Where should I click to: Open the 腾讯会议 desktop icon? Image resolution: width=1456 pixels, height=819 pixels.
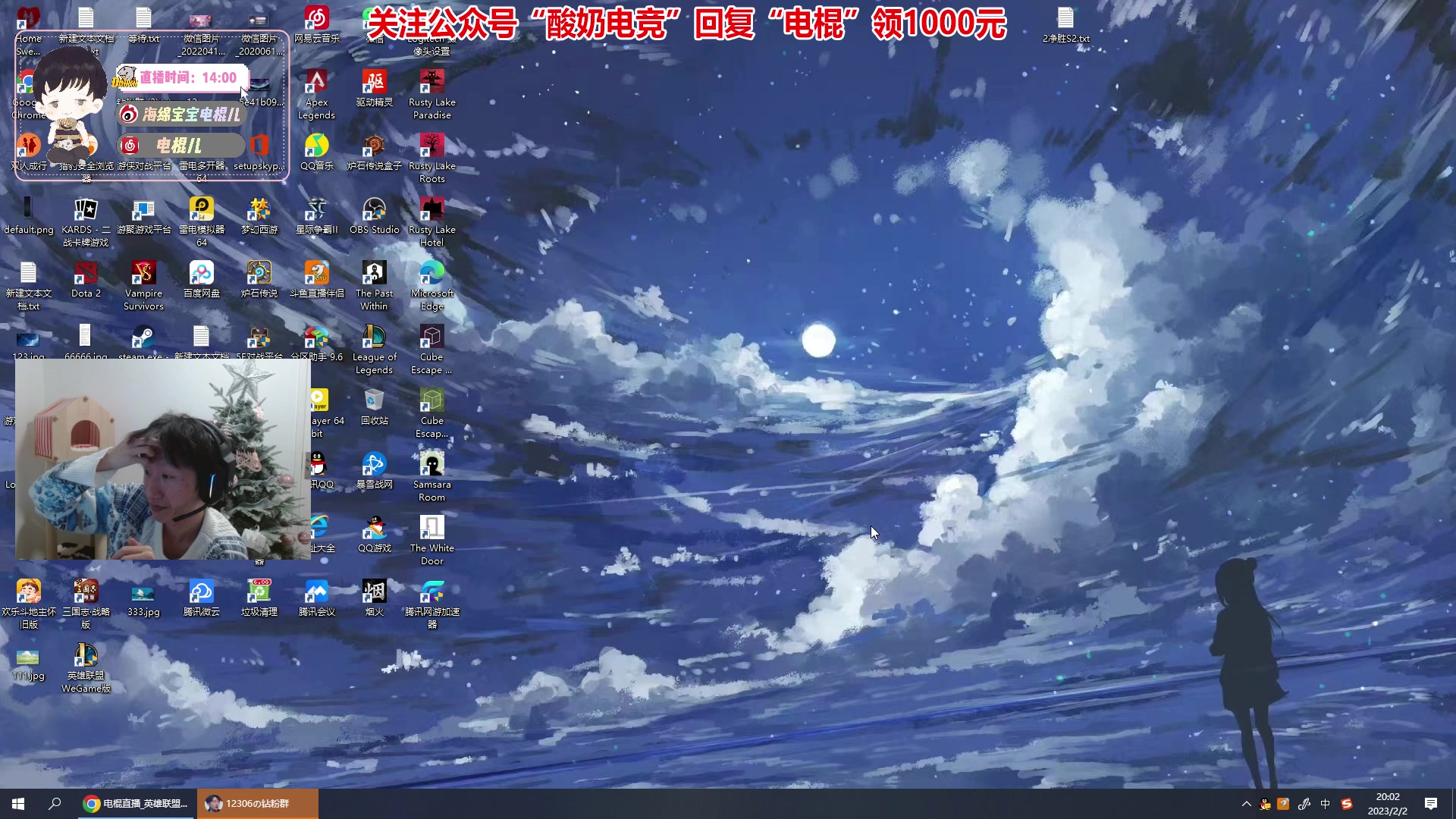316,598
